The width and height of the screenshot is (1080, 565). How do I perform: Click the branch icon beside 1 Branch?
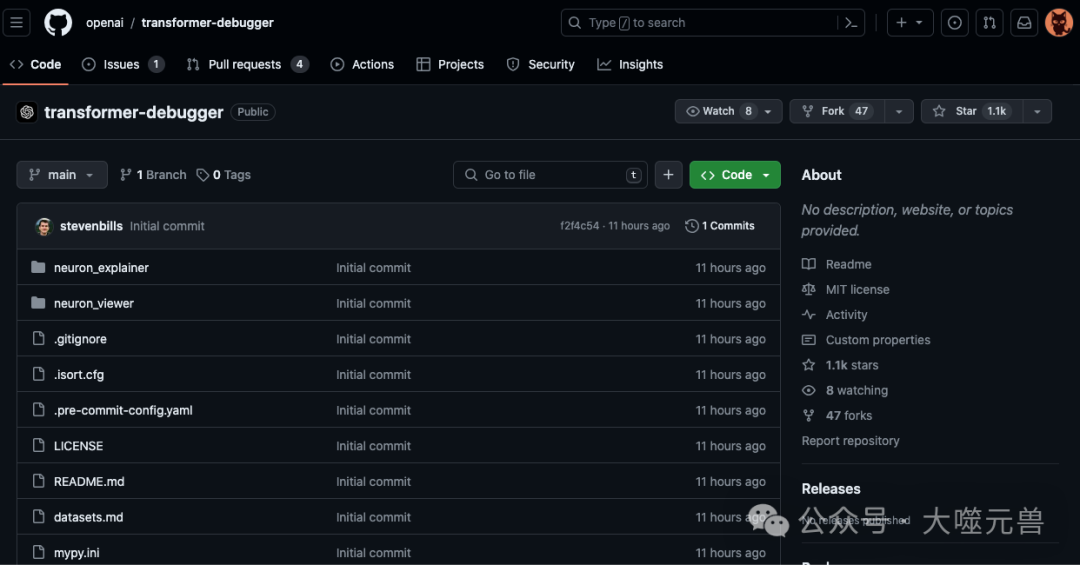click(x=125, y=175)
